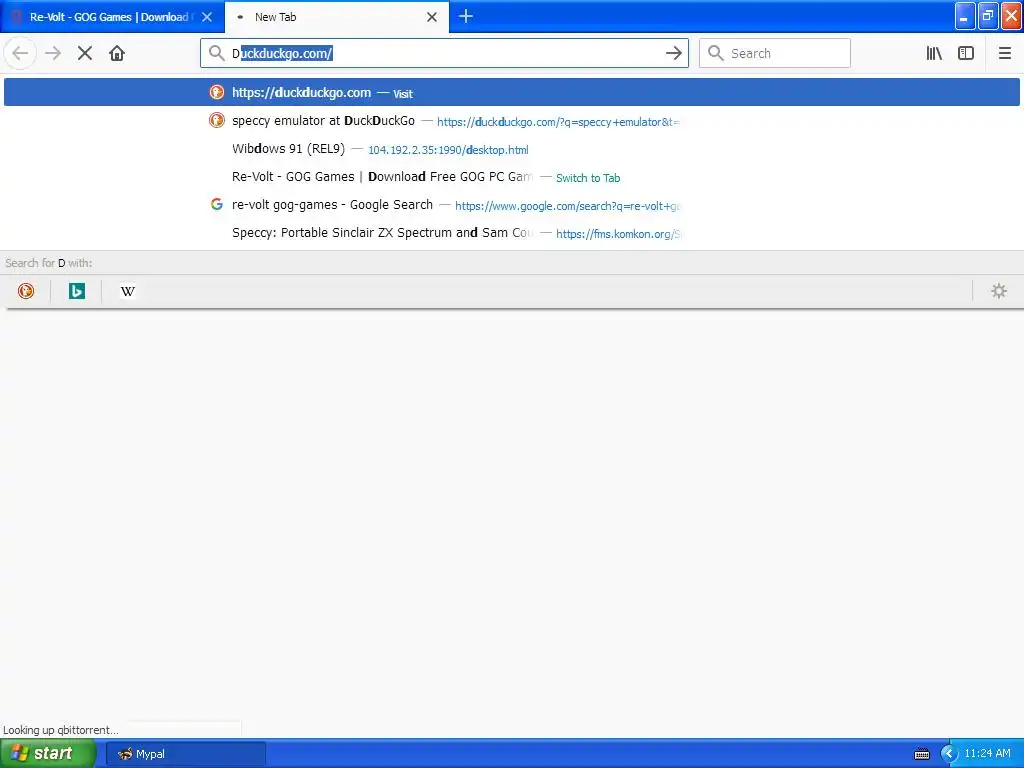The height and width of the screenshot is (768, 1024).
Task: Click DuckDuckGo favicon beside speccy emulator suggestion
Action: [217, 120]
